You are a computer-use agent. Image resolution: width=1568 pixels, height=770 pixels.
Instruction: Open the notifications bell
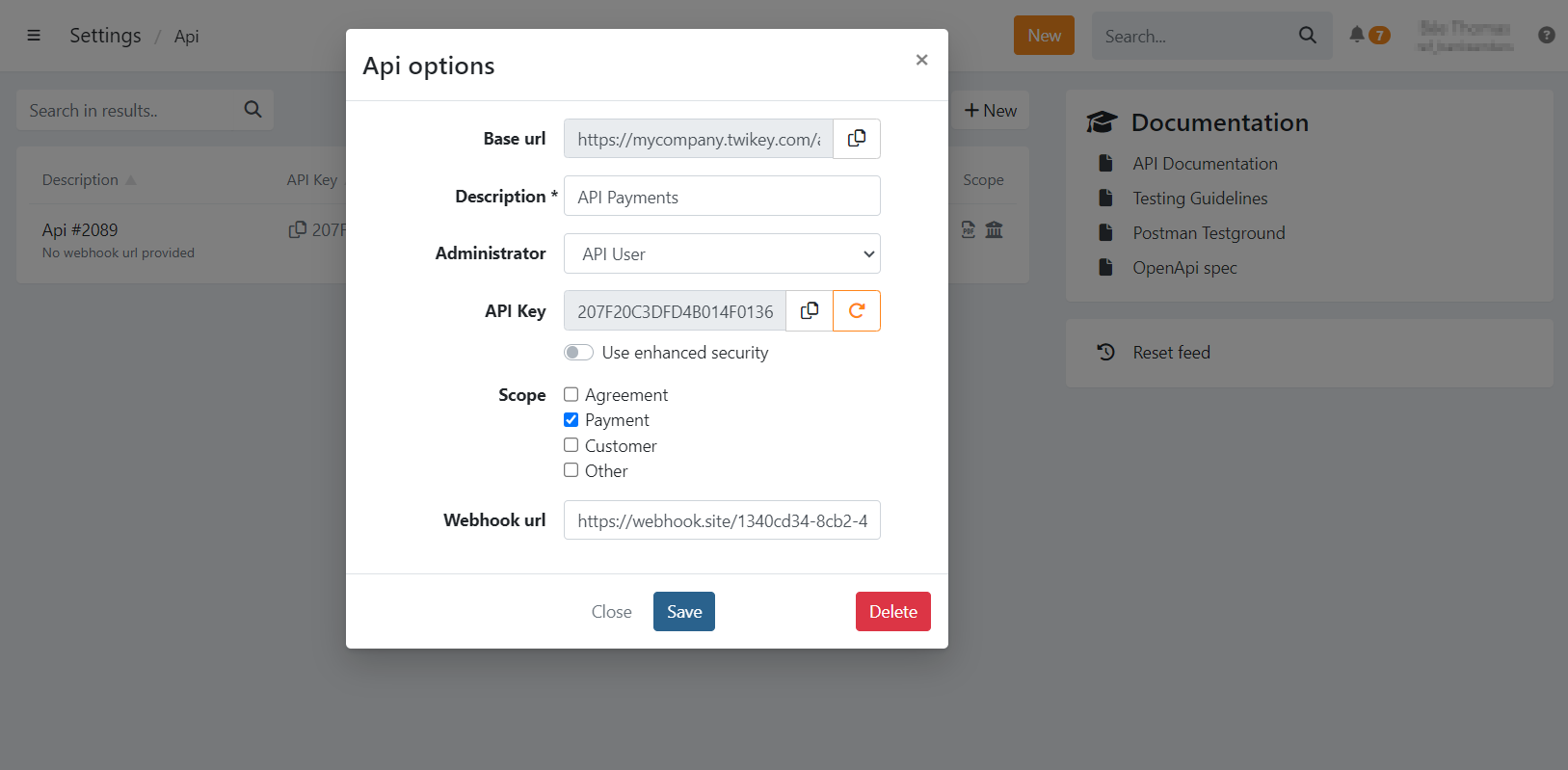[x=1357, y=35]
